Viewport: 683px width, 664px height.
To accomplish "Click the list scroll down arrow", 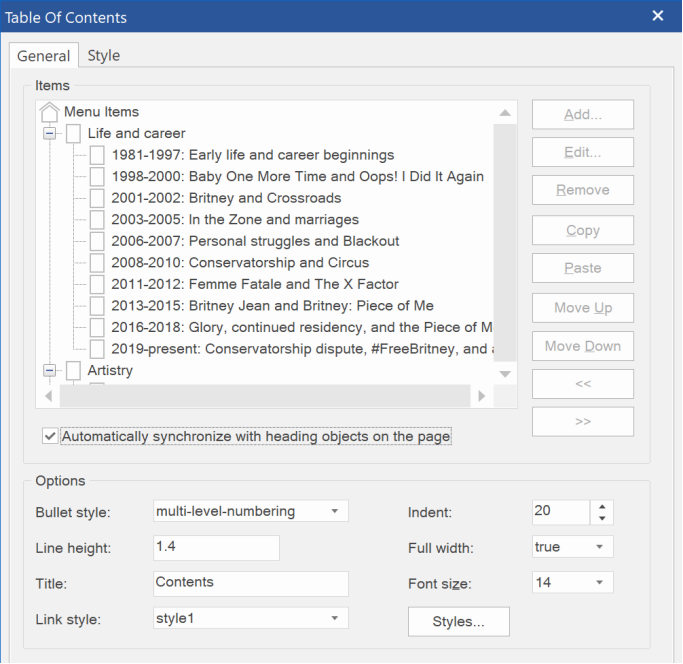I will coord(505,374).
